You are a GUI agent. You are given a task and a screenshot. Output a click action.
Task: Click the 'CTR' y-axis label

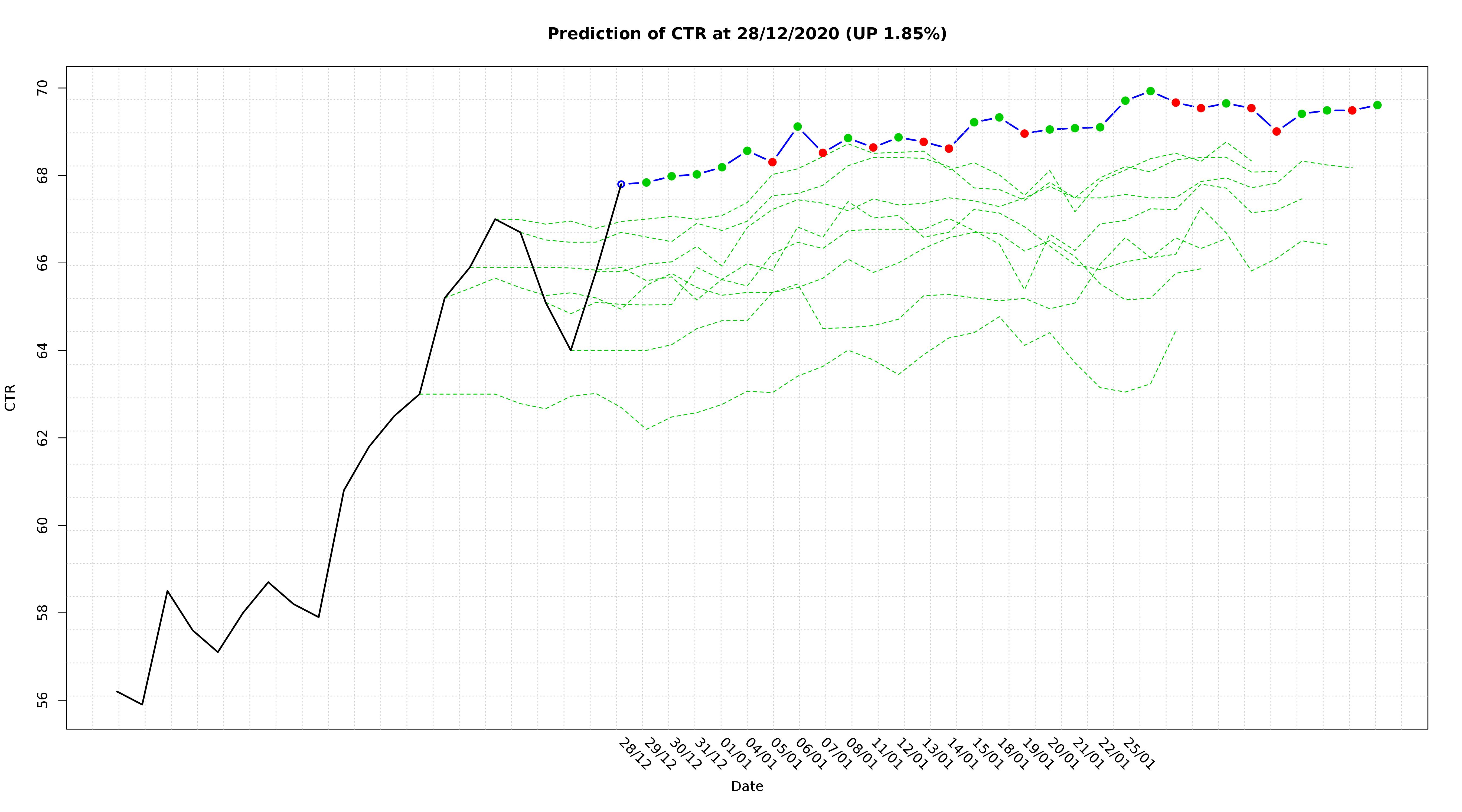coord(10,397)
